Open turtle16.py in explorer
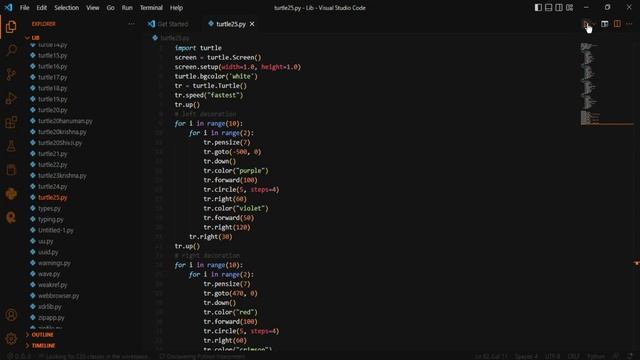This screenshot has height=360, width=640. pyautogui.click(x=52, y=66)
